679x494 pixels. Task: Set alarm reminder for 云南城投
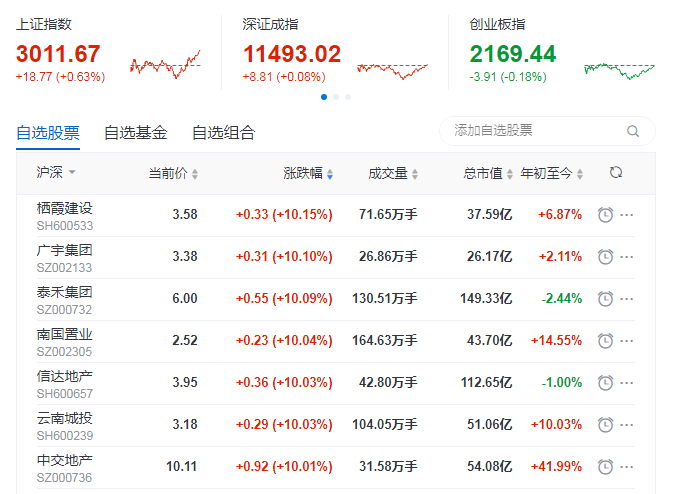[x=605, y=425]
